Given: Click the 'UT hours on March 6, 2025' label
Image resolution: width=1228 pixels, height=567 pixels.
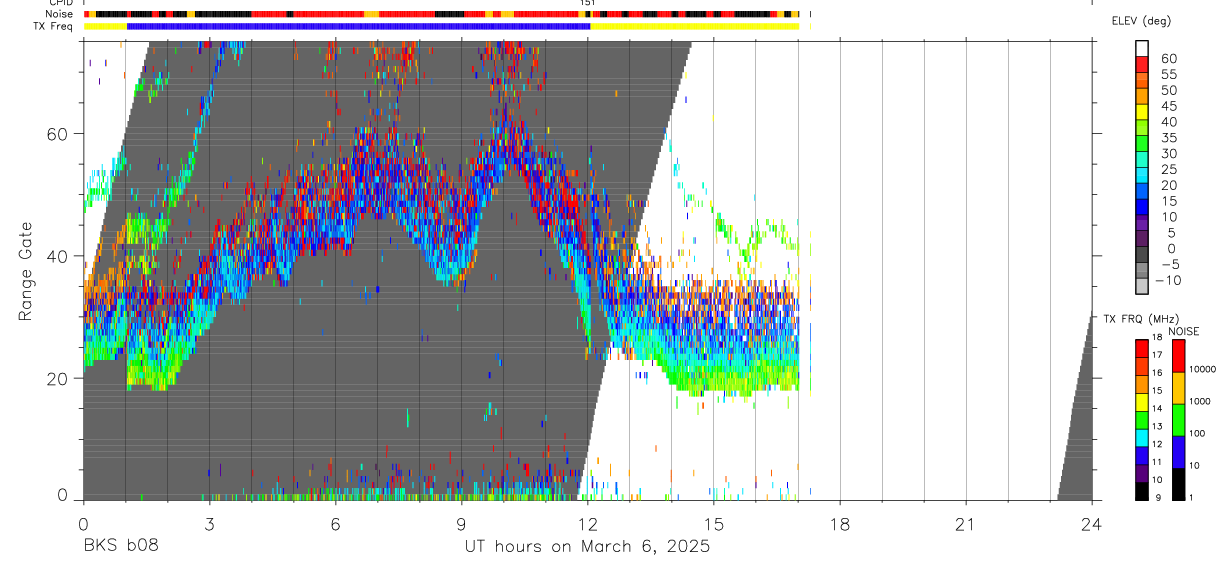Looking at the screenshot, I should (587, 547).
